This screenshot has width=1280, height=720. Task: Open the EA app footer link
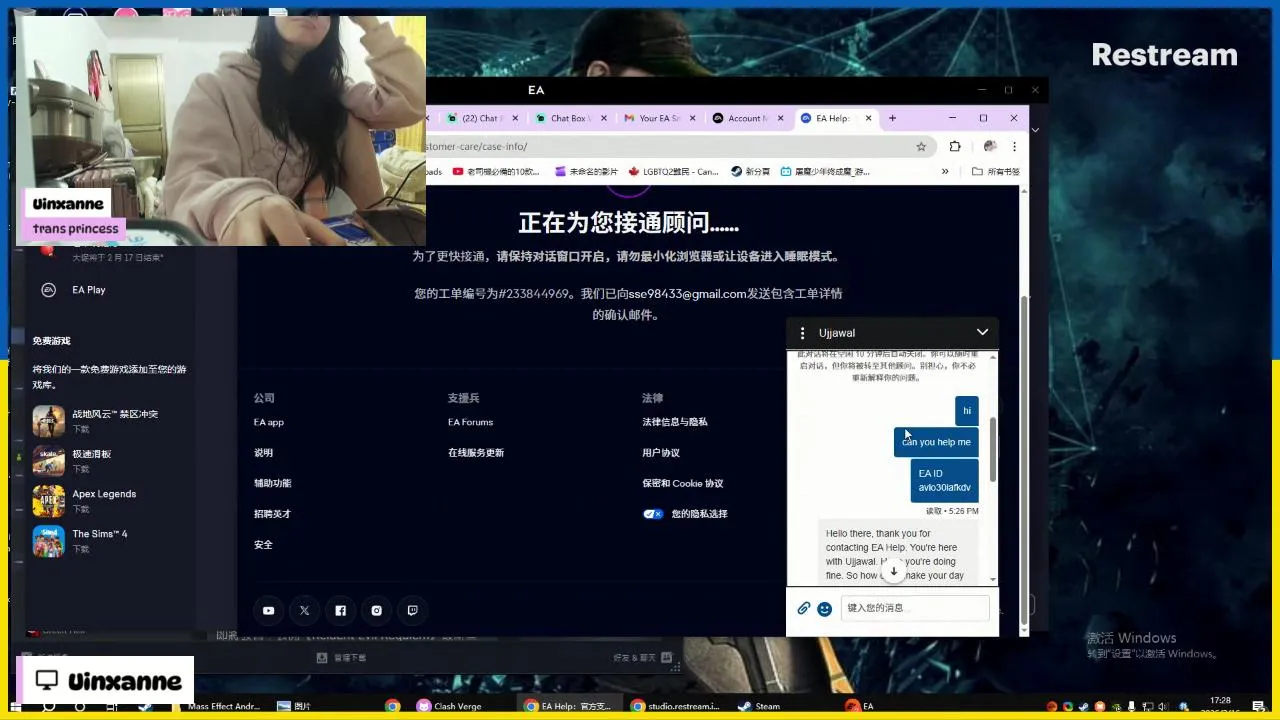tap(269, 422)
